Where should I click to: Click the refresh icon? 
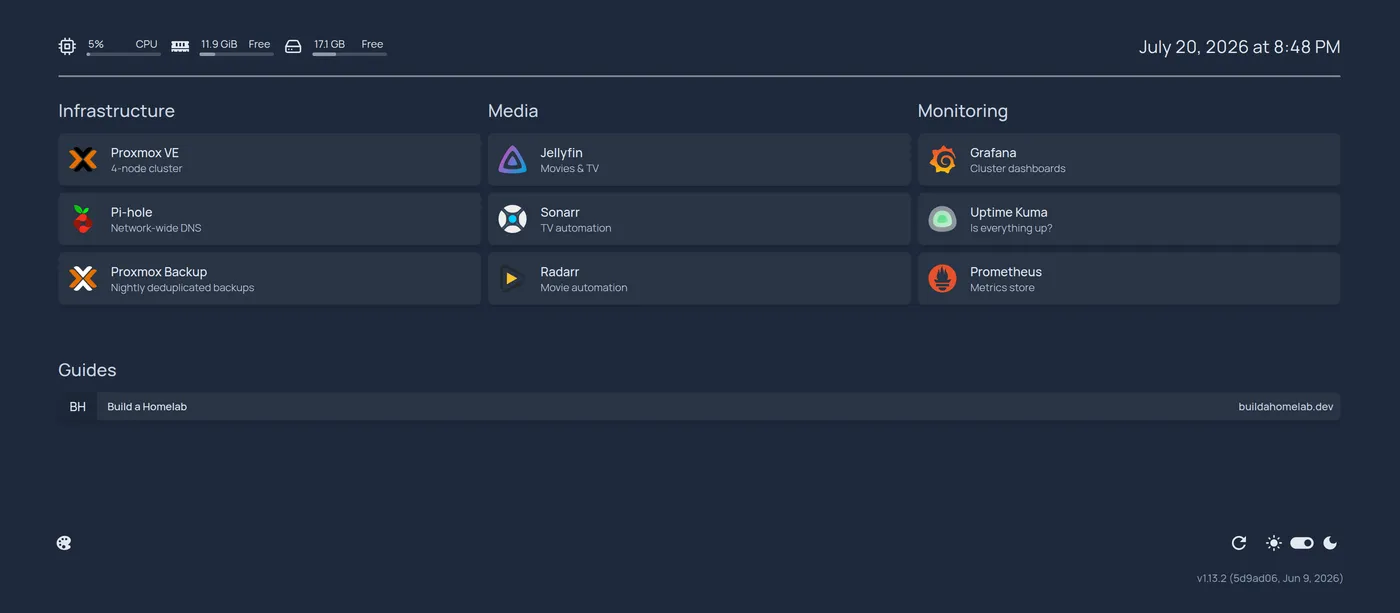coord(1239,543)
